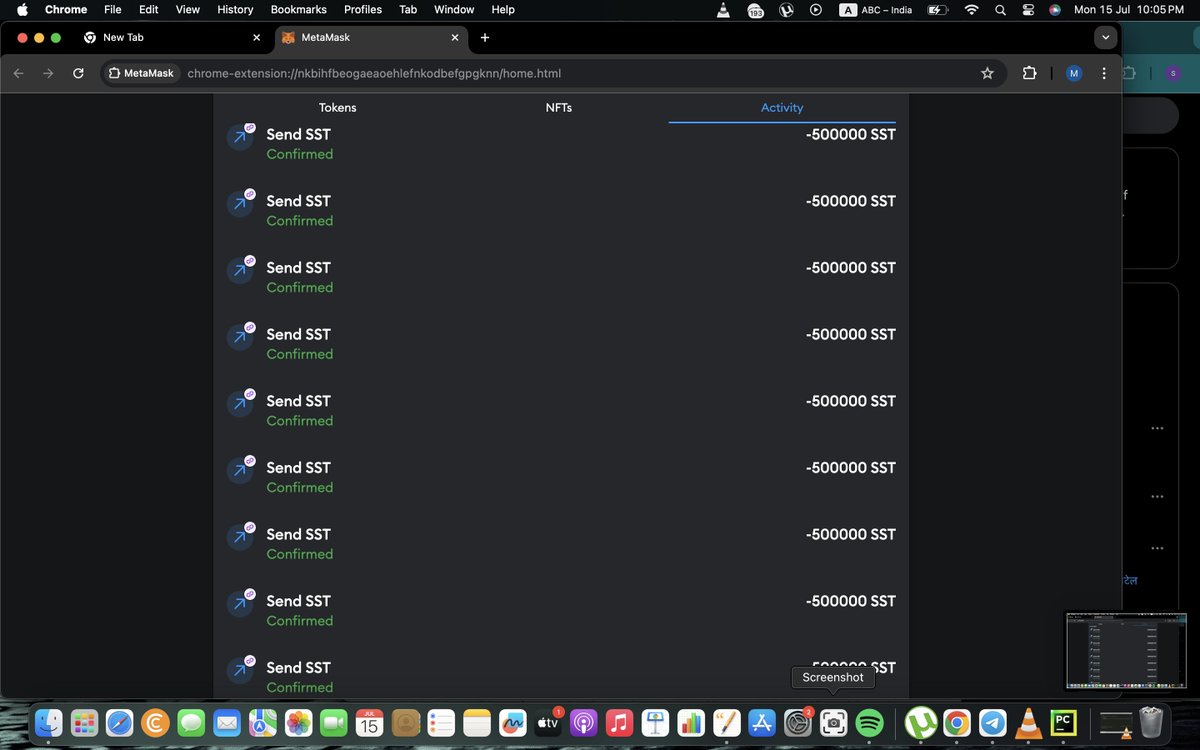This screenshot has height=750, width=1200.
Task: Launch Siri from the menu bar
Action: (x=1055, y=9)
